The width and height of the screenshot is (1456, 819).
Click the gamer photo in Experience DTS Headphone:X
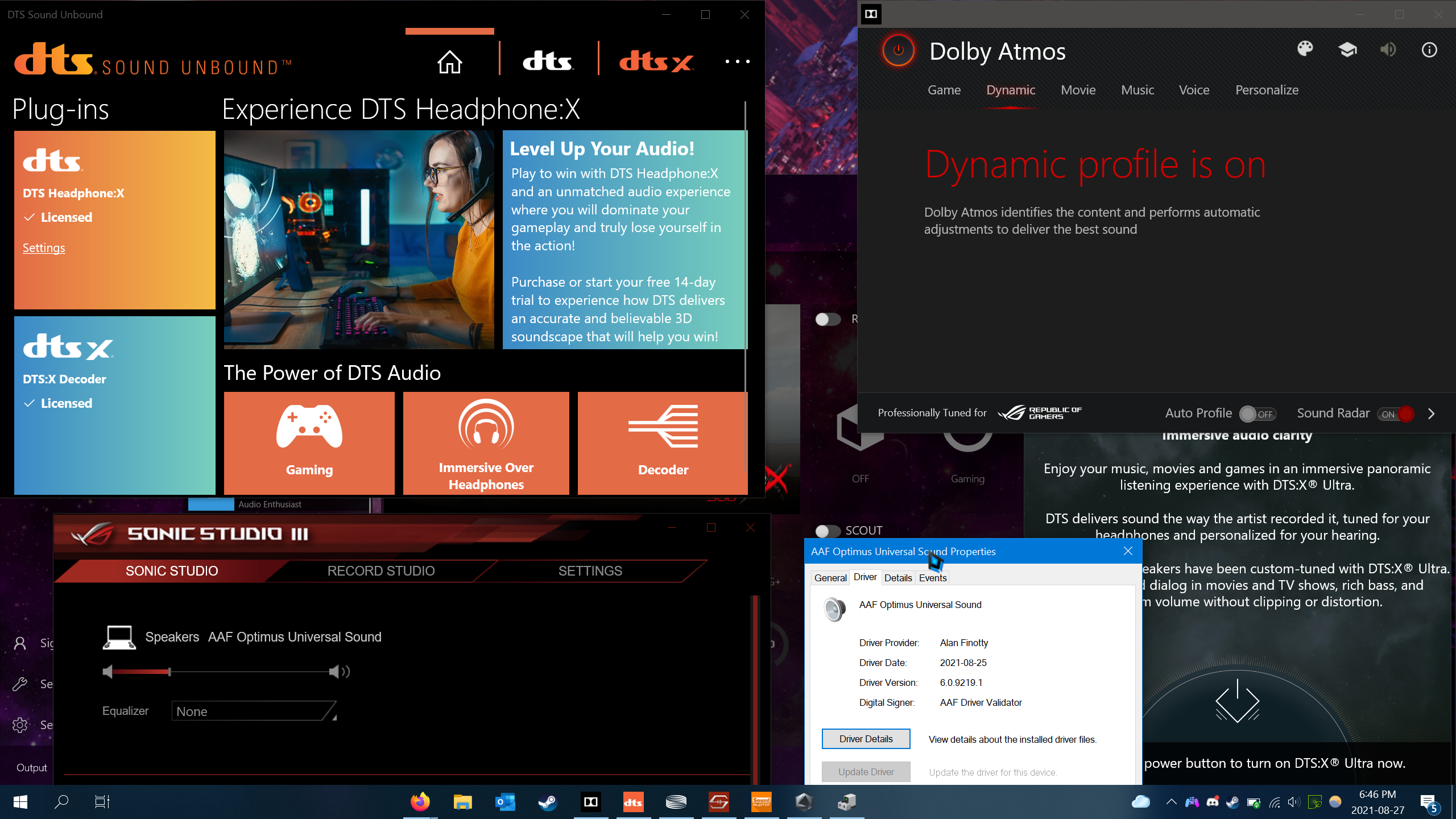coord(359,239)
